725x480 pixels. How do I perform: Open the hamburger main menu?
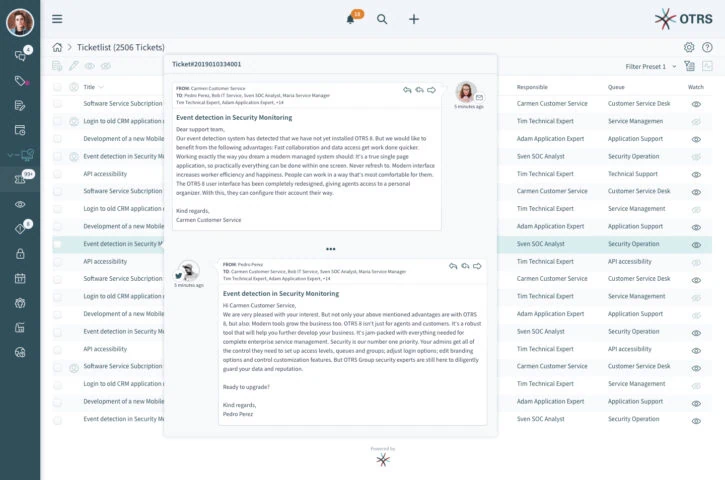click(x=57, y=19)
